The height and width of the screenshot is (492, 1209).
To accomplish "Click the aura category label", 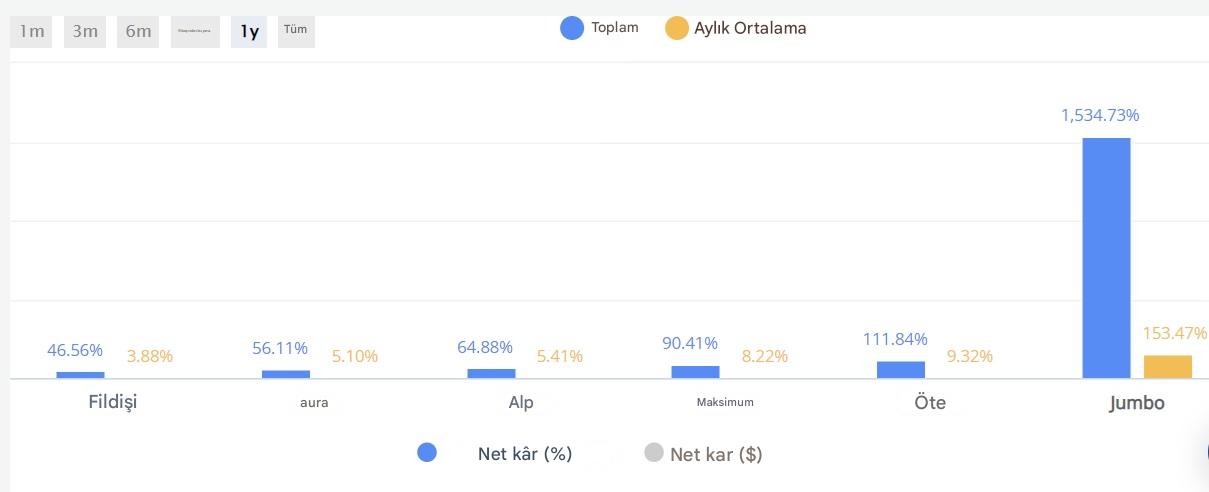I will 314,403.
